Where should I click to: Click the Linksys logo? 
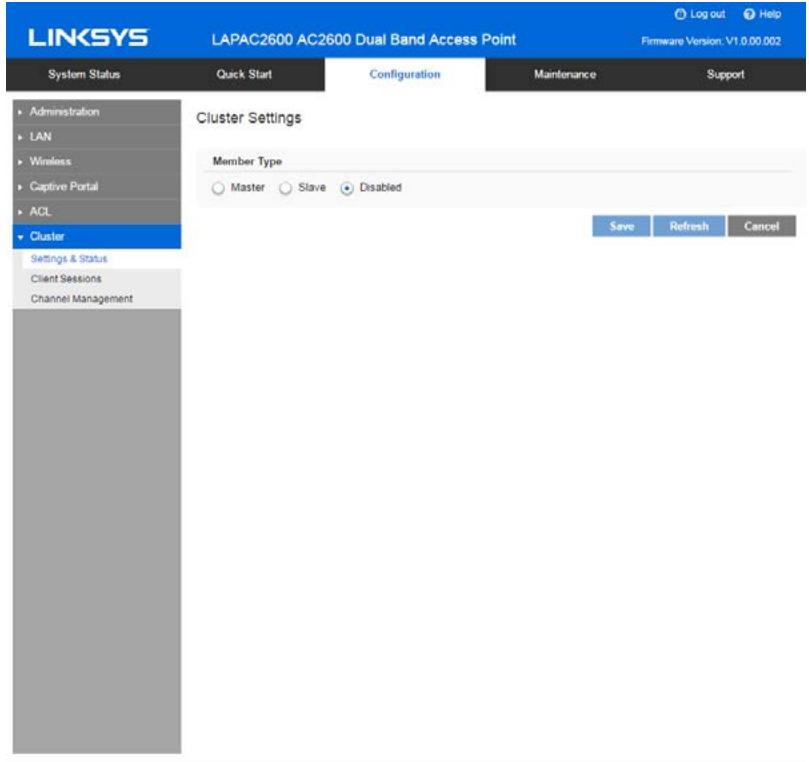click(x=88, y=38)
